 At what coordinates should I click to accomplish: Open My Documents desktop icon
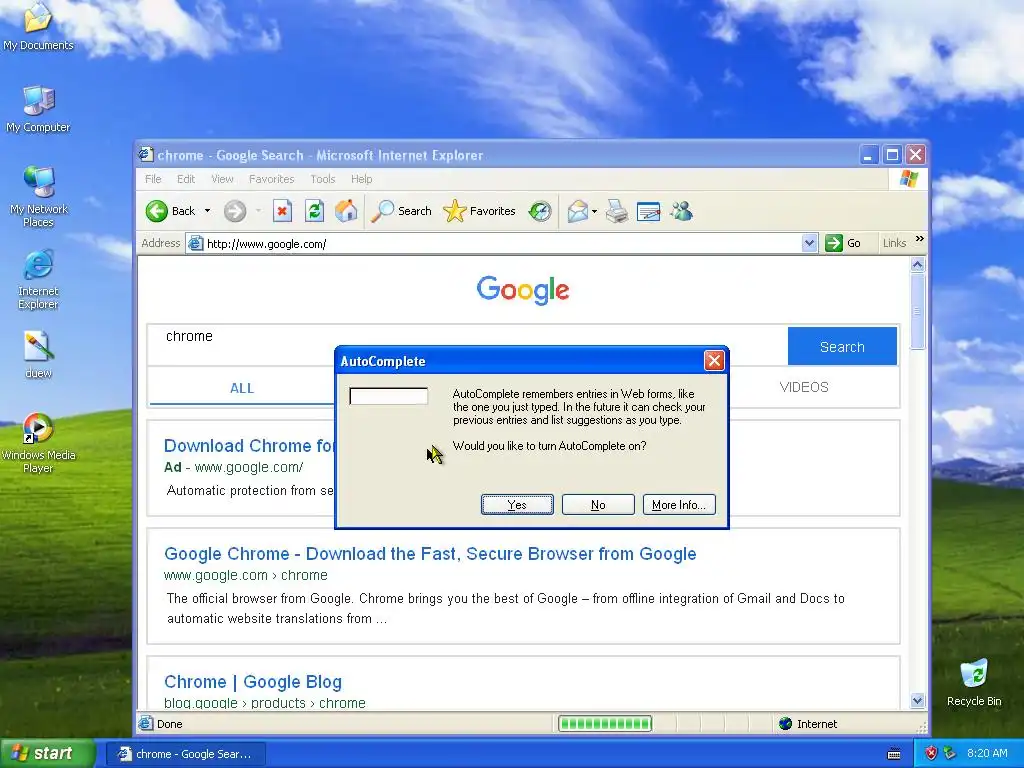[38, 27]
